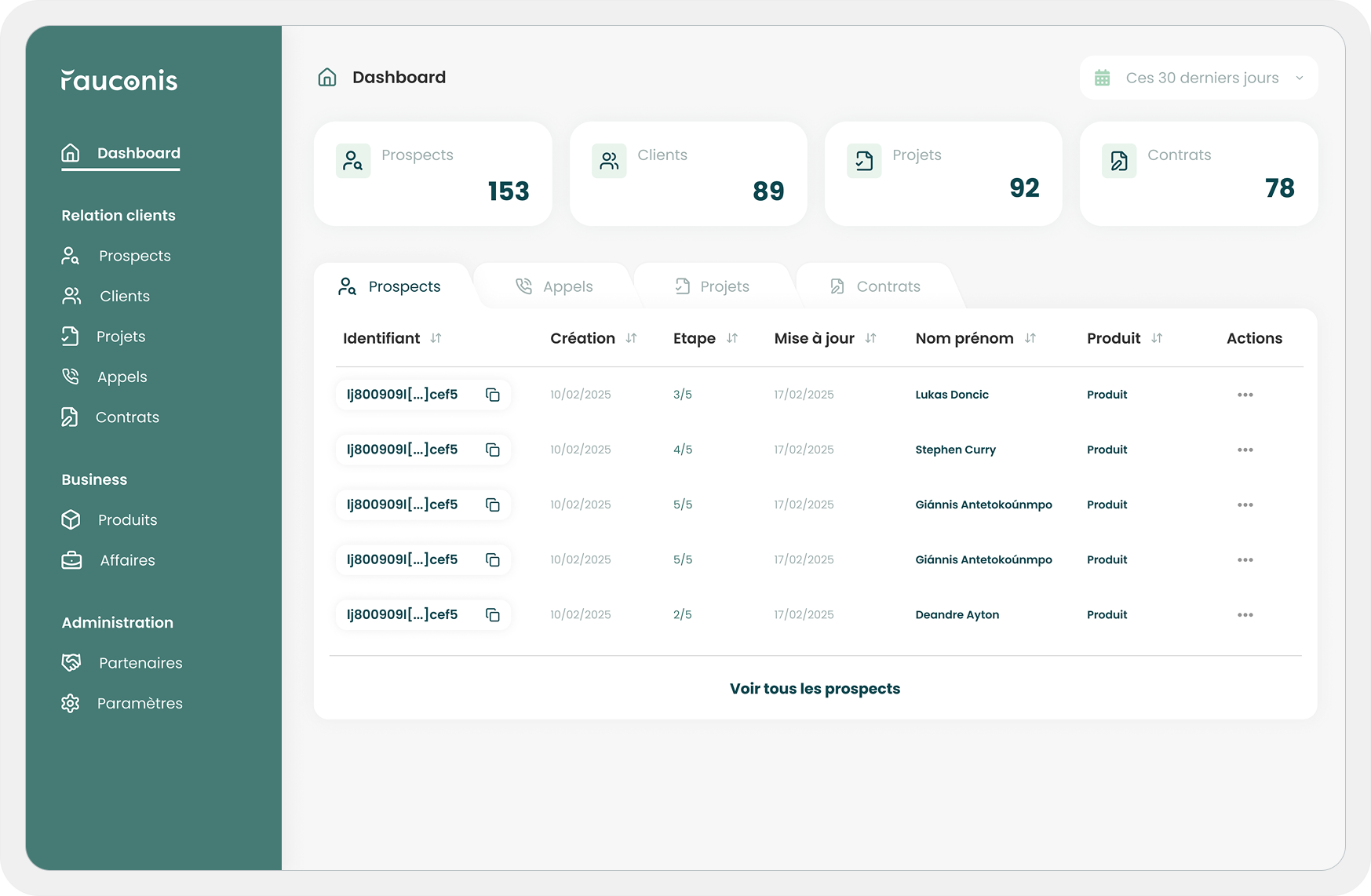Screen dimensions: 1371x896
Task: Open Dashboard from the sidebar
Action: (x=119, y=153)
